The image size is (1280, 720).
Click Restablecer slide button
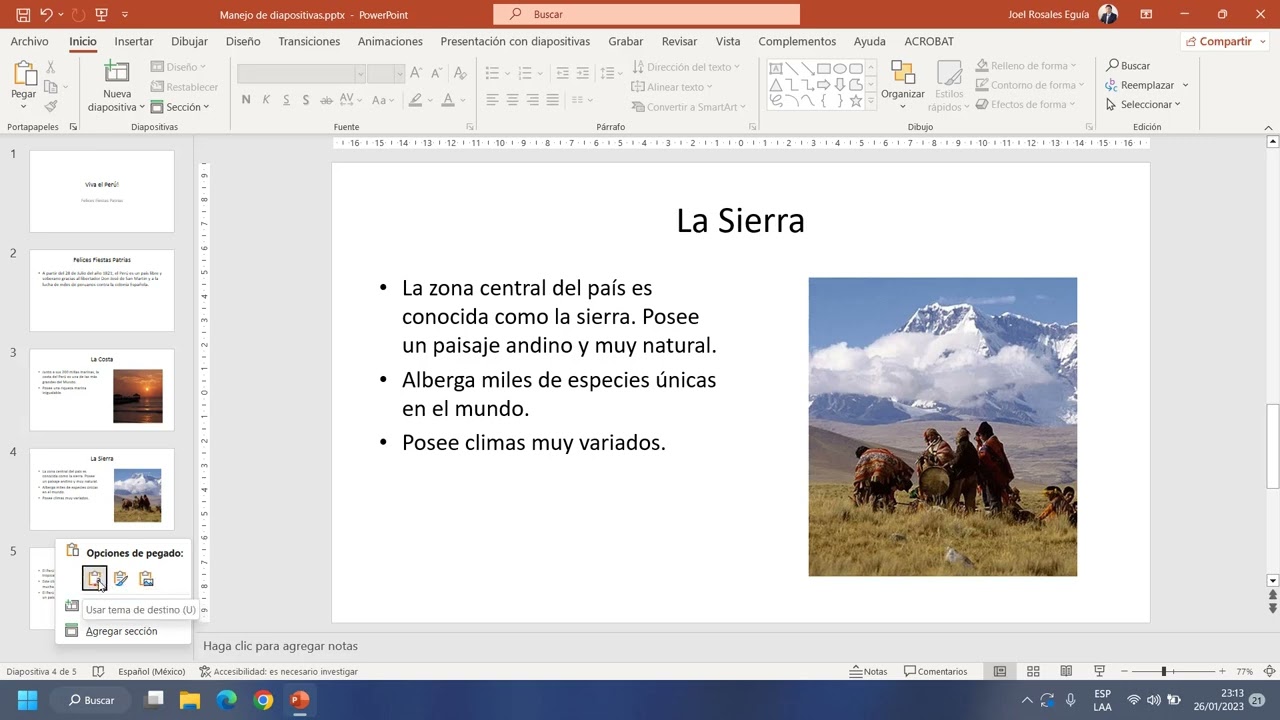(x=184, y=87)
